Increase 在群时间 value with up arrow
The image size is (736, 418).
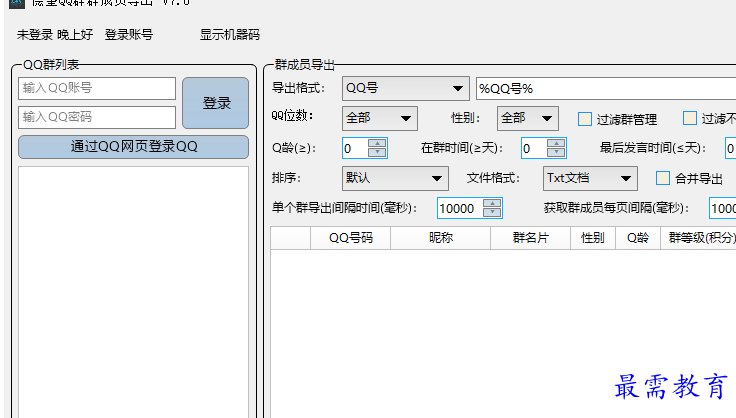tap(556, 143)
